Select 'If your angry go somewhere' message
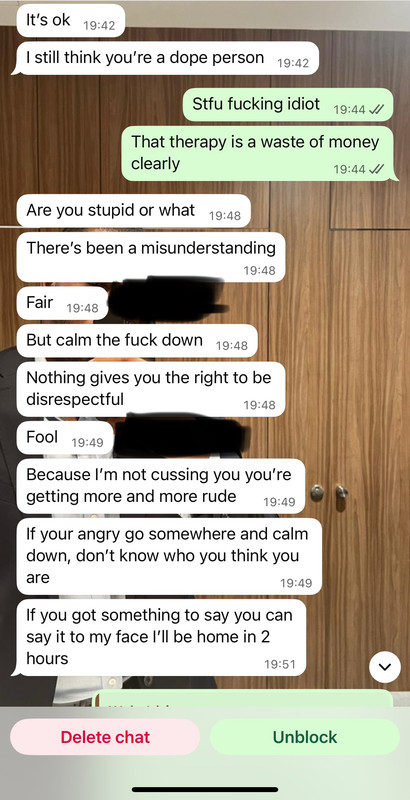This screenshot has height=800, width=410. [x=169, y=556]
